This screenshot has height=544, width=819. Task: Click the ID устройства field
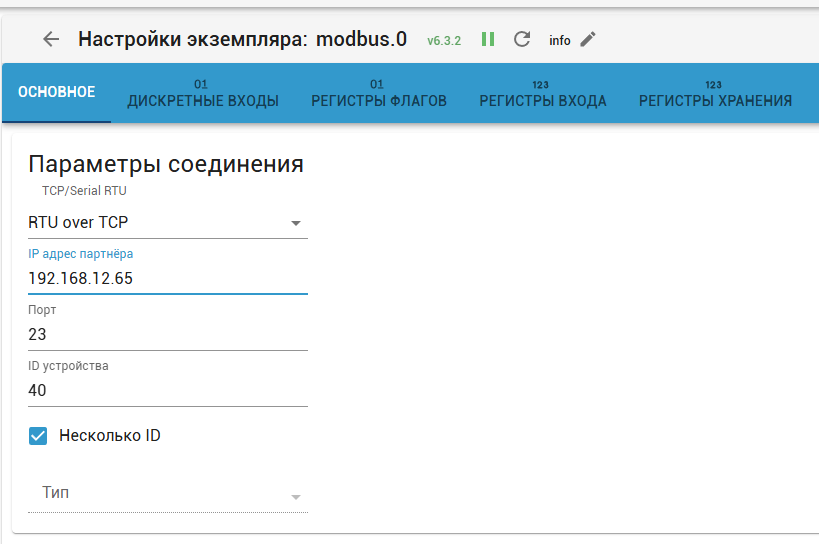(x=167, y=390)
